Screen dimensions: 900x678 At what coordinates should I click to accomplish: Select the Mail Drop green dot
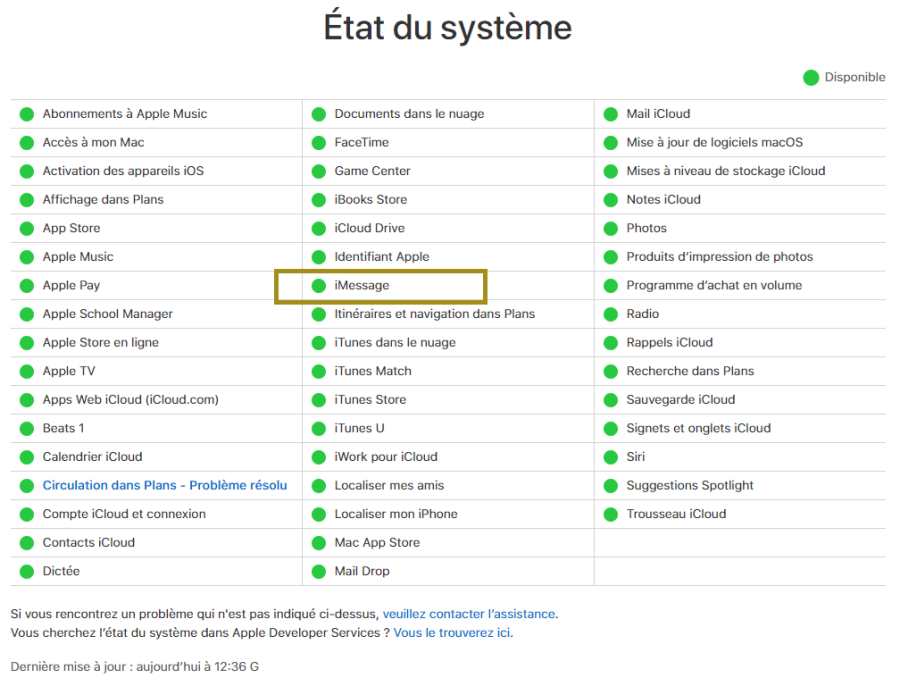pyautogui.click(x=319, y=572)
